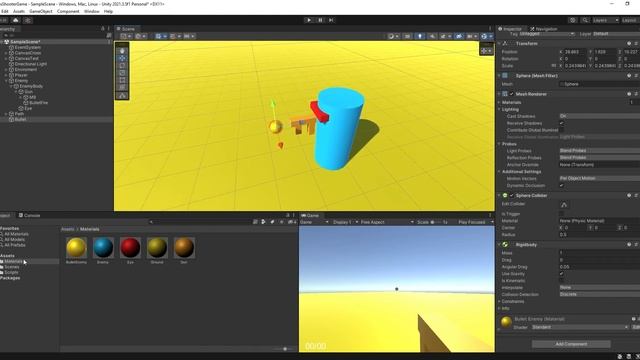
Task: Select the Hand view tool in Scene
Action: click(x=122, y=51)
